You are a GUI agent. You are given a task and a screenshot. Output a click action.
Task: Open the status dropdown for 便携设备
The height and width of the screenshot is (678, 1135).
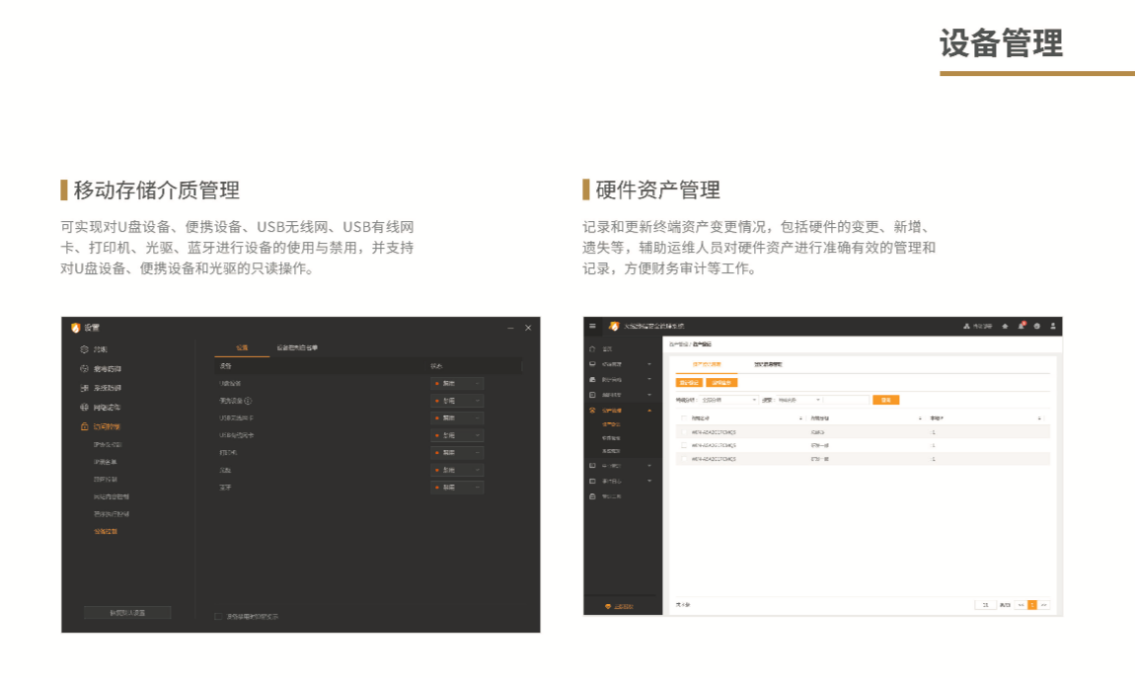pyautogui.click(x=457, y=401)
